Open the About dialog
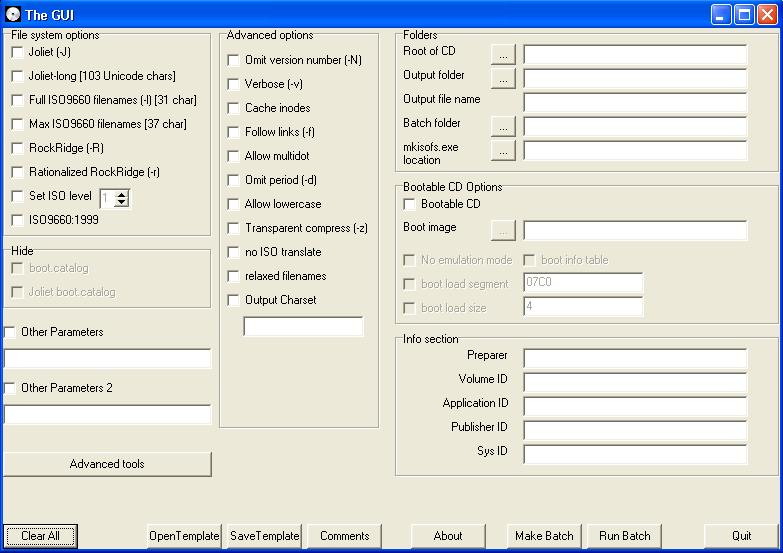The width and height of the screenshot is (783, 553). click(447, 536)
